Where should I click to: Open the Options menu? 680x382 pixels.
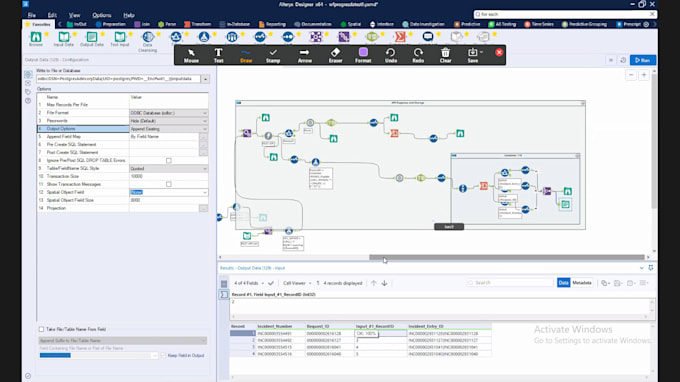pos(101,15)
